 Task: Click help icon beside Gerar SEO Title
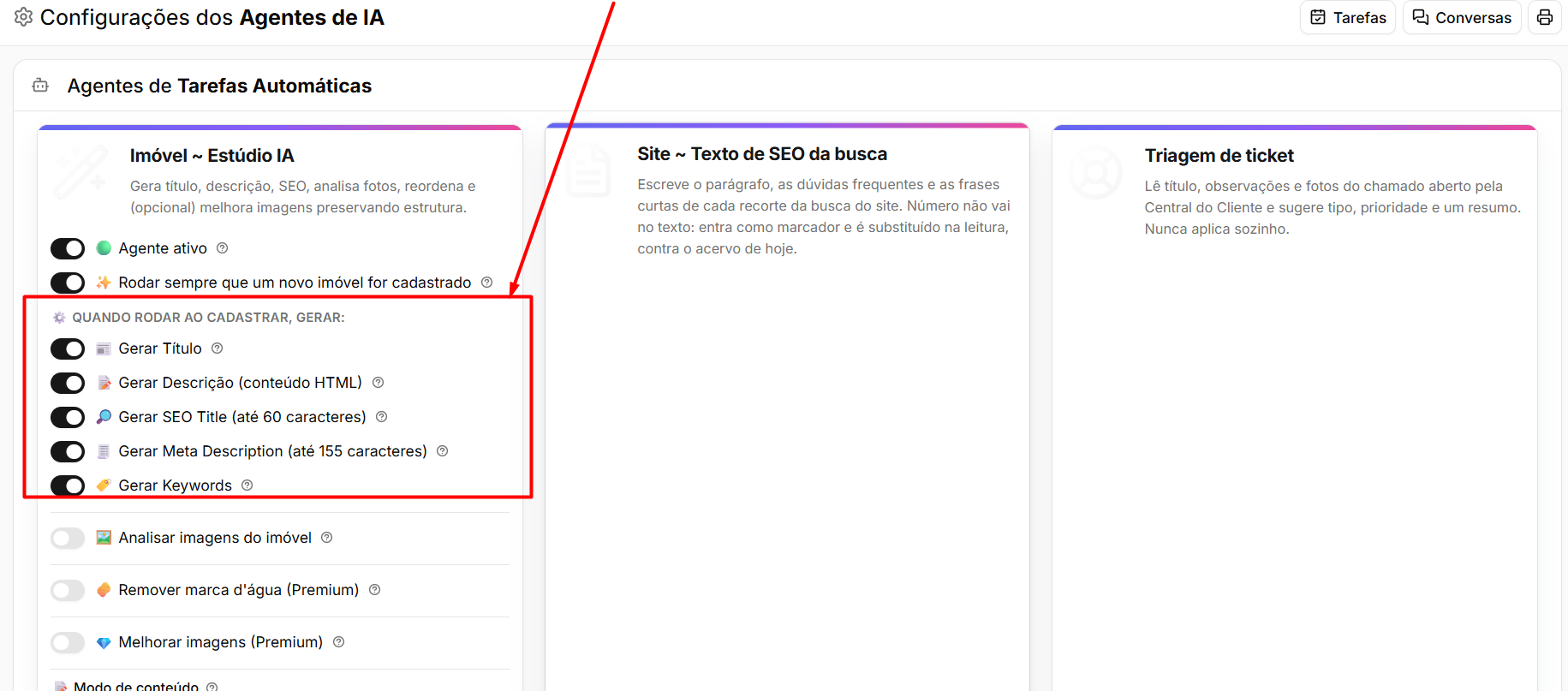point(382,417)
